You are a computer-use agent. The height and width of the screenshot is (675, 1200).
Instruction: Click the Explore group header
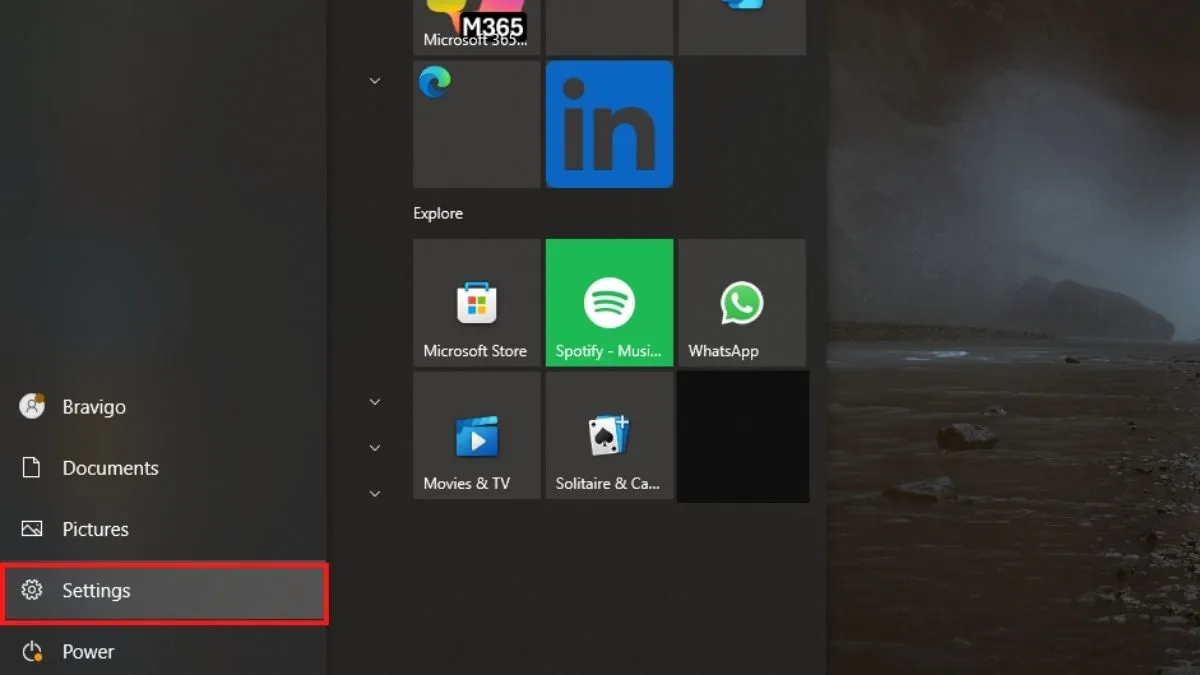tap(438, 213)
